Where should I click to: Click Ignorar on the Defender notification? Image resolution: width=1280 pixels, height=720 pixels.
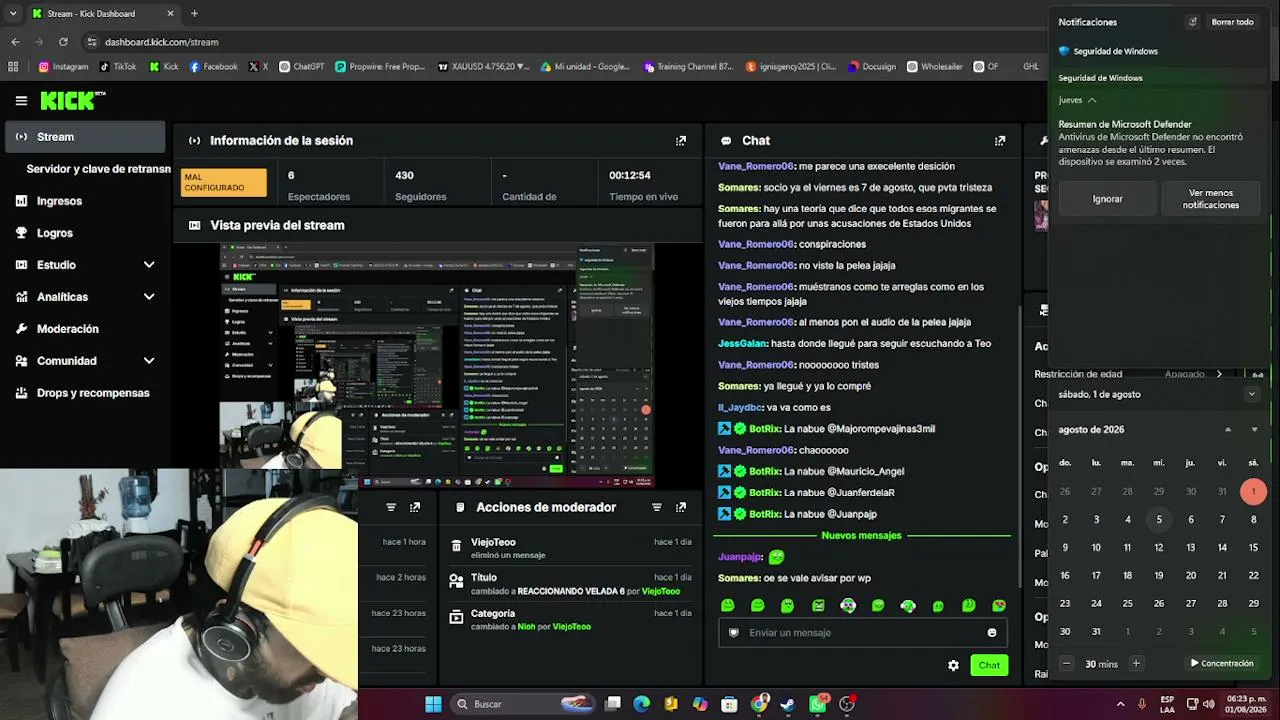pos(1107,199)
